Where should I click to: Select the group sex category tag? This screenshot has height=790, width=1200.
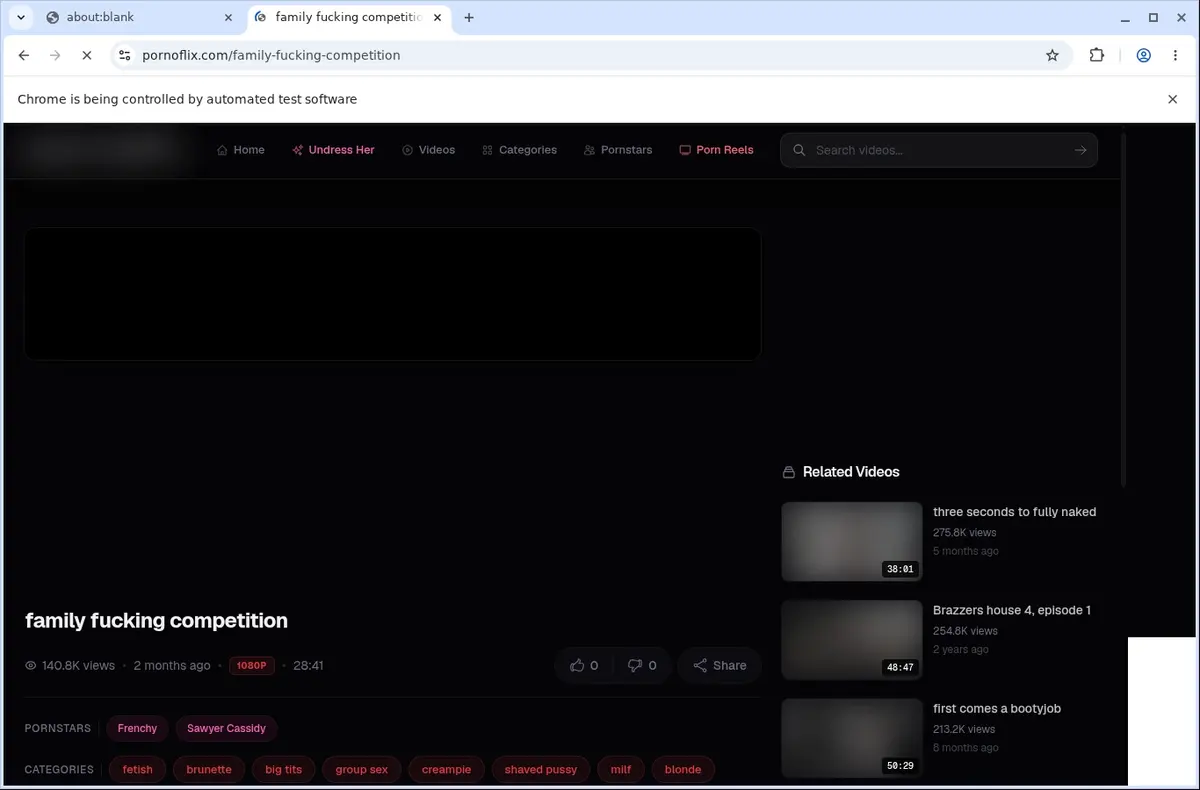[x=362, y=769]
